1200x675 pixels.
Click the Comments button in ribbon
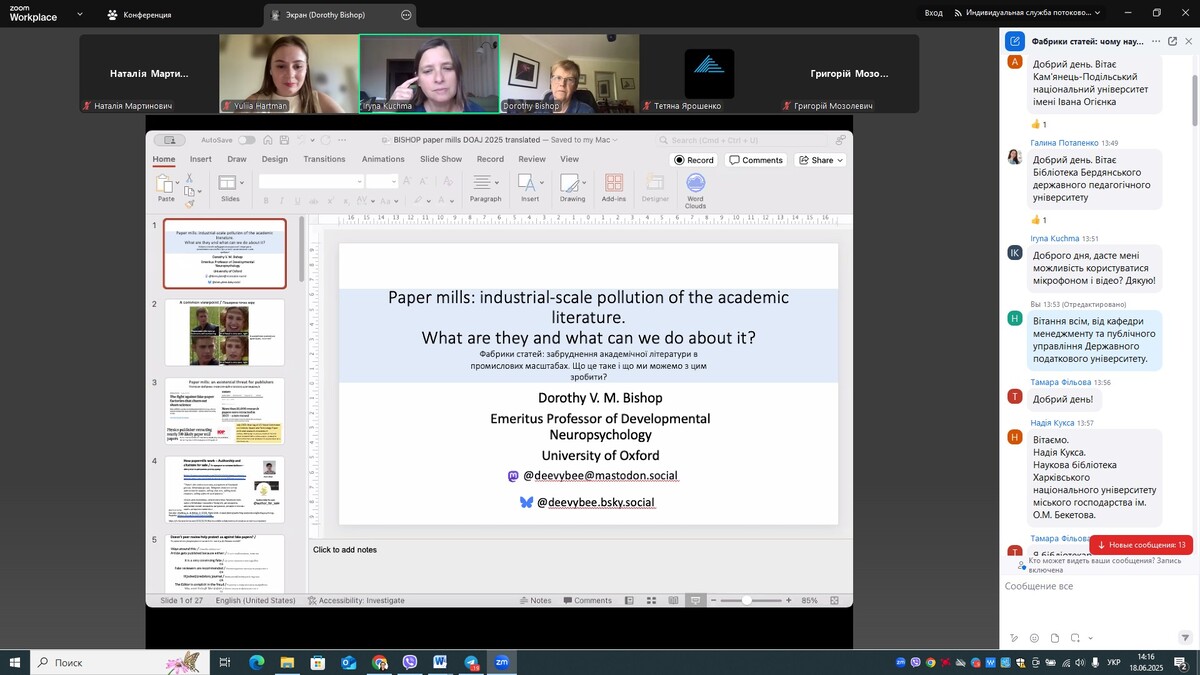(x=756, y=160)
